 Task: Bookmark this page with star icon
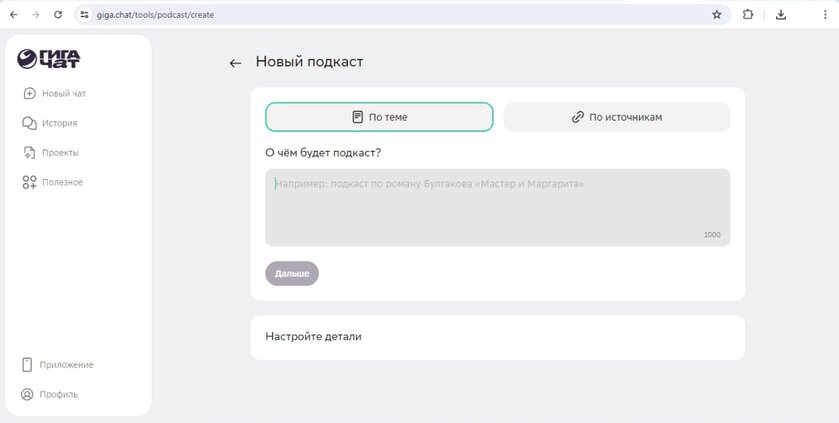click(x=717, y=15)
